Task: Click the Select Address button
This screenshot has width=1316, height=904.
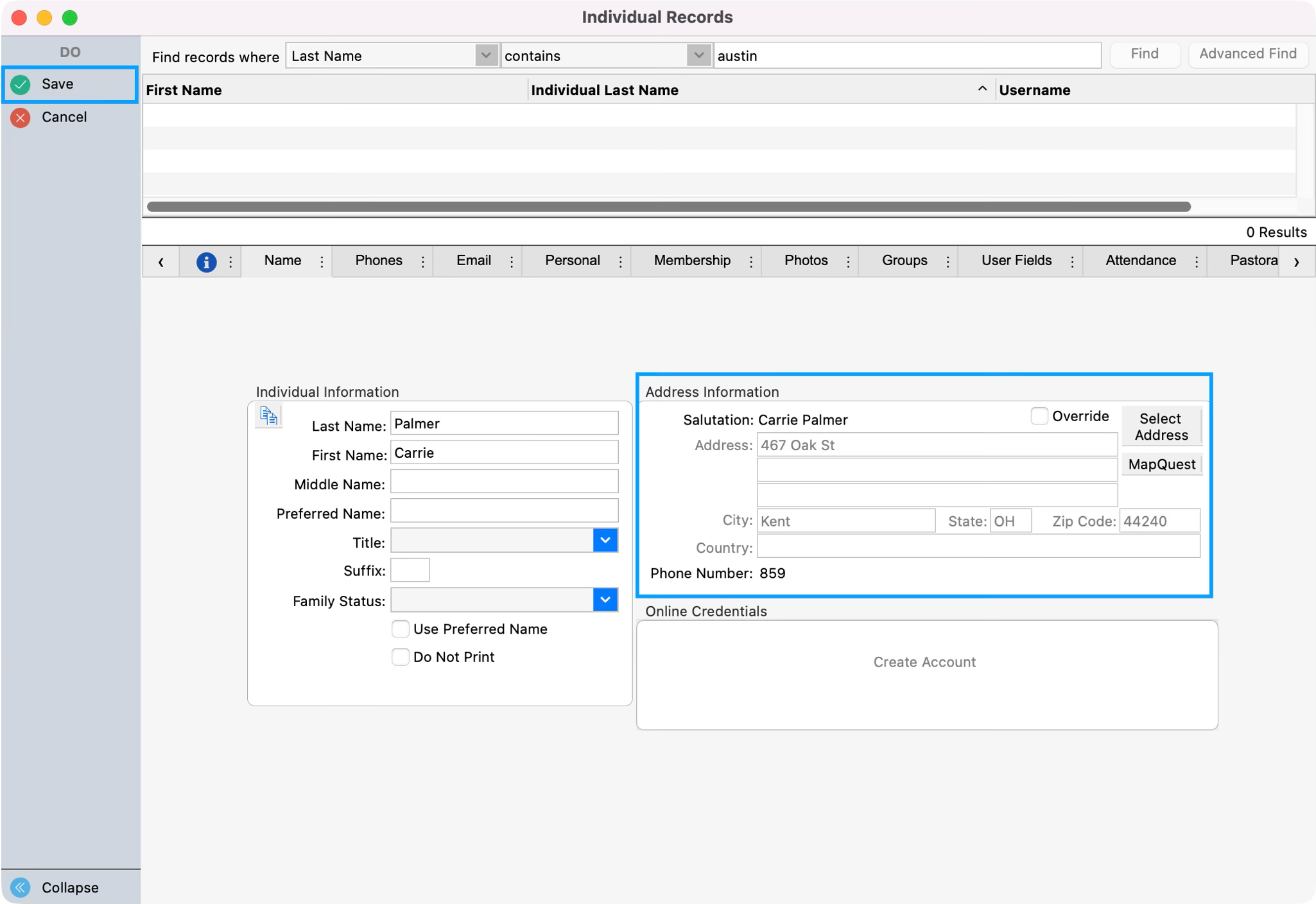Action: point(1161,427)
